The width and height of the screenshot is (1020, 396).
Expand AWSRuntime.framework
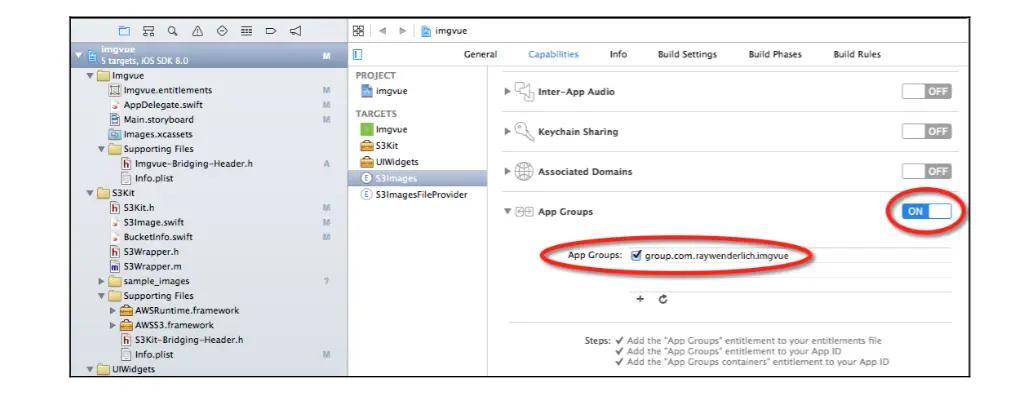coord(113,311)
